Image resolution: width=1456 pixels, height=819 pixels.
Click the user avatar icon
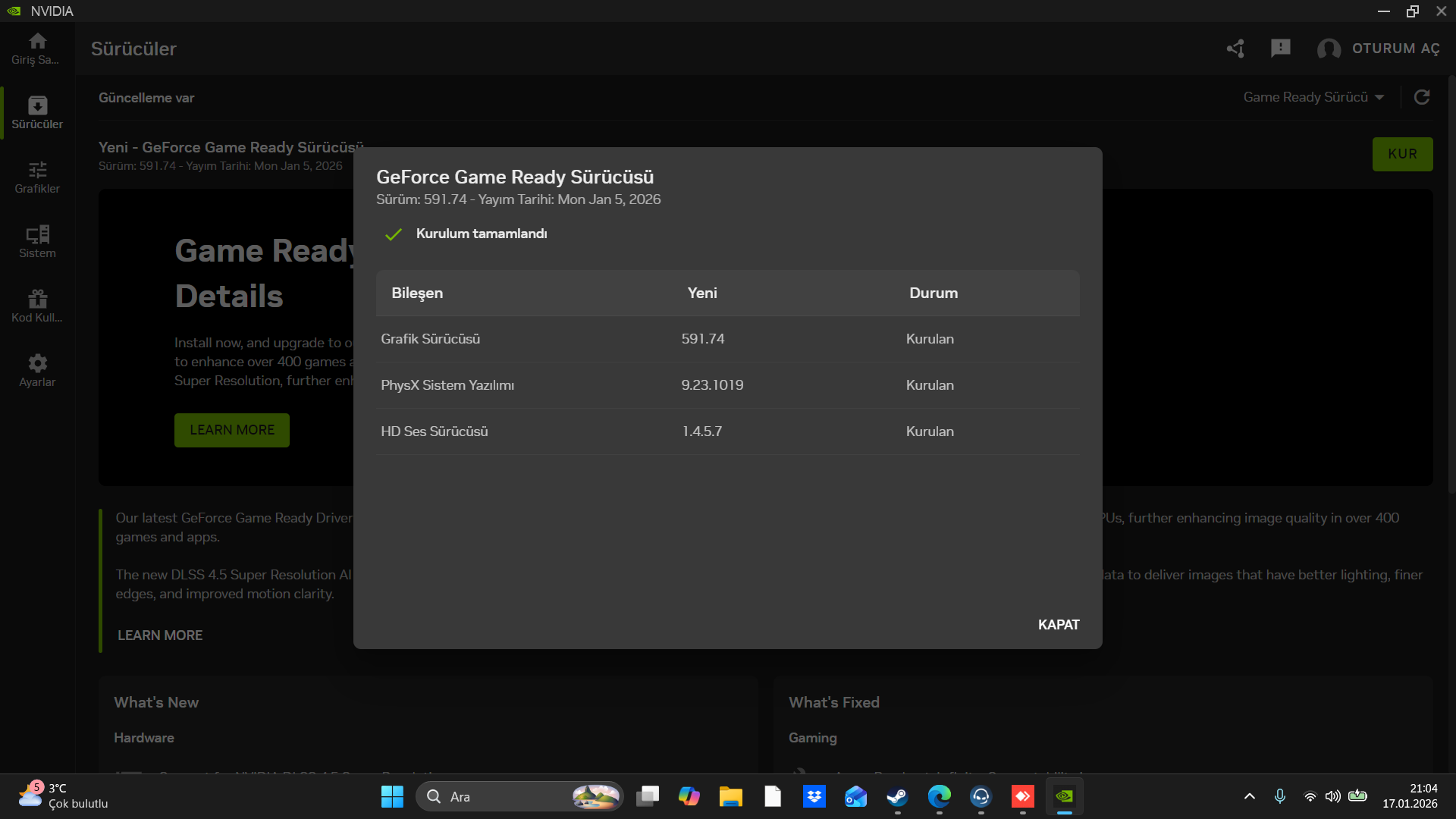[1329, 49]
